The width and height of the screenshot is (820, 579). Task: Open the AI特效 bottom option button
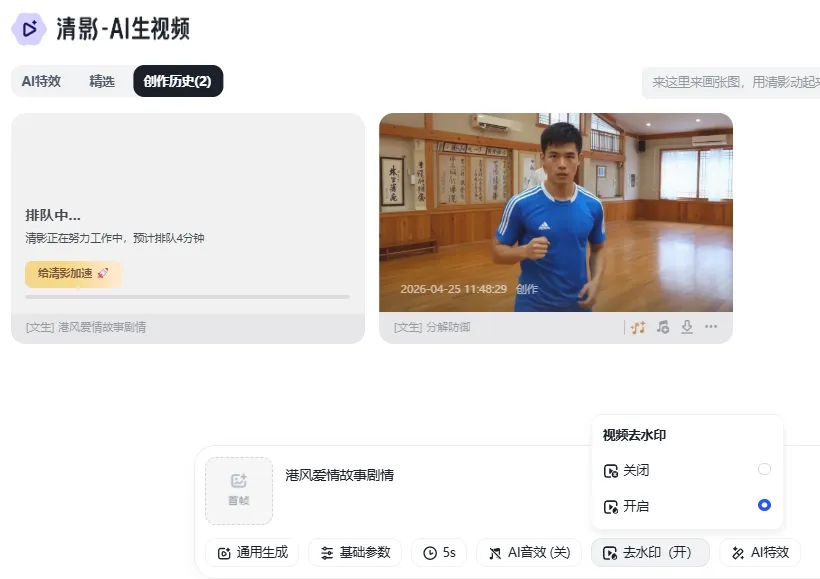(760, 553)
